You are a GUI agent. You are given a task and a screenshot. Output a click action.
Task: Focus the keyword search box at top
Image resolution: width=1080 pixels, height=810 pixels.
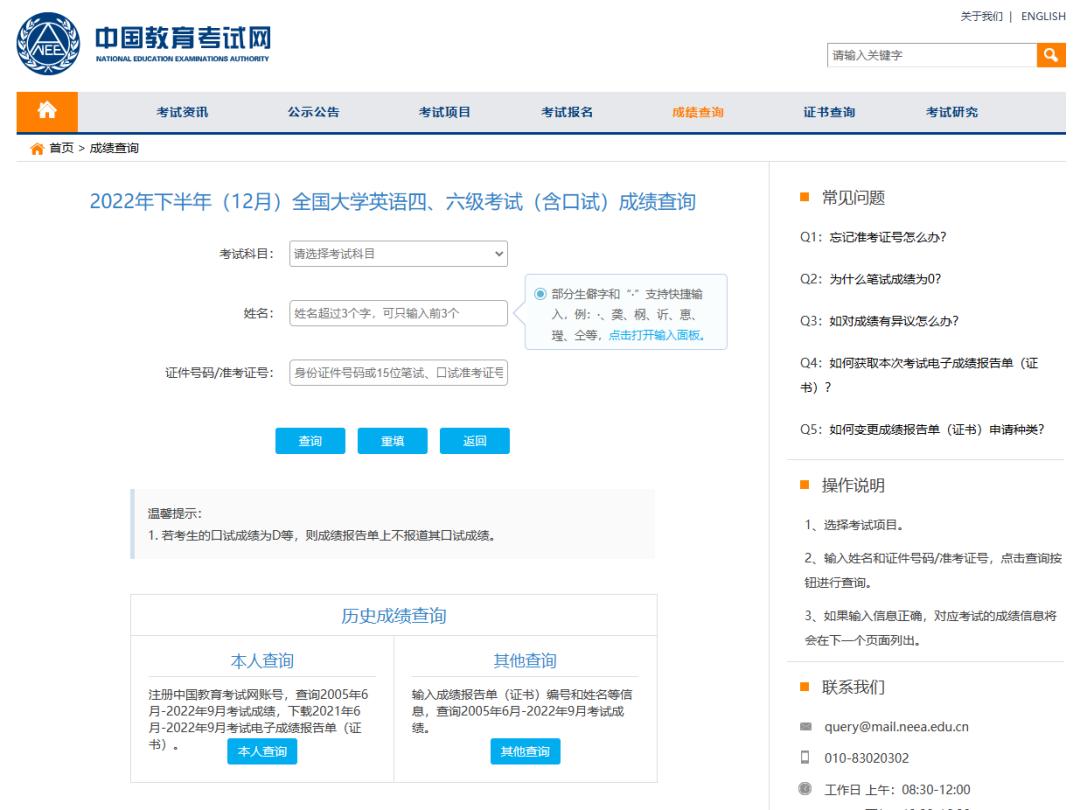[x=931, y=55]
